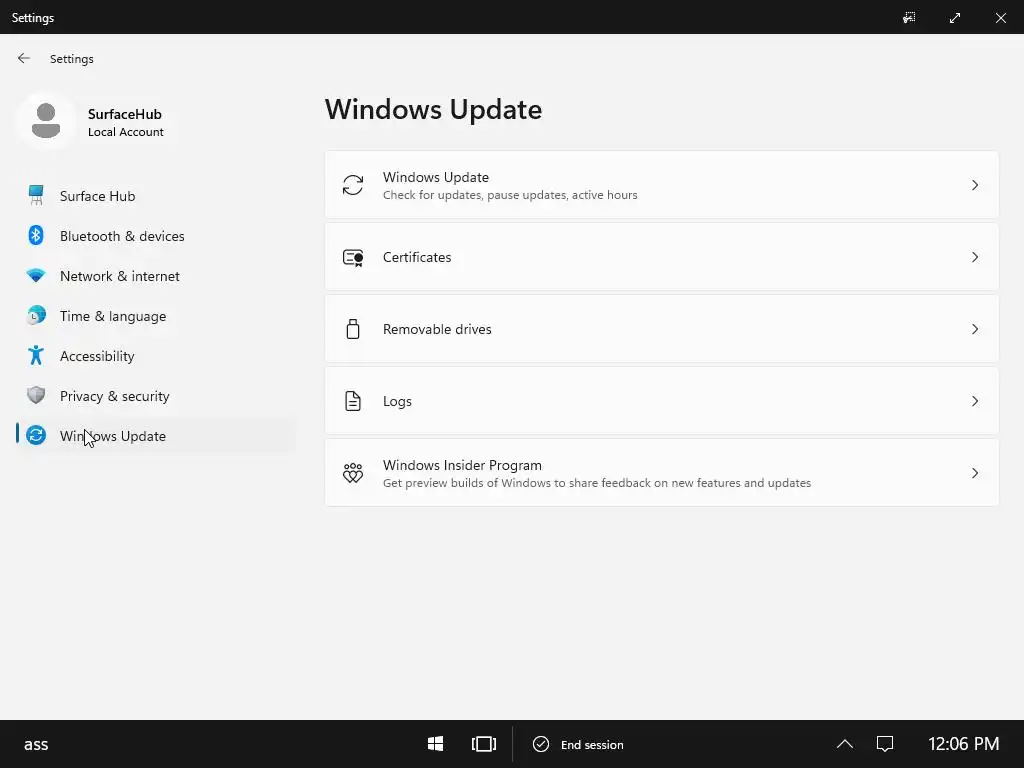Click the expand fullscreen icon in title bar
The width and height of the screenshot is (1024, 768).
[x=955, y=18]
